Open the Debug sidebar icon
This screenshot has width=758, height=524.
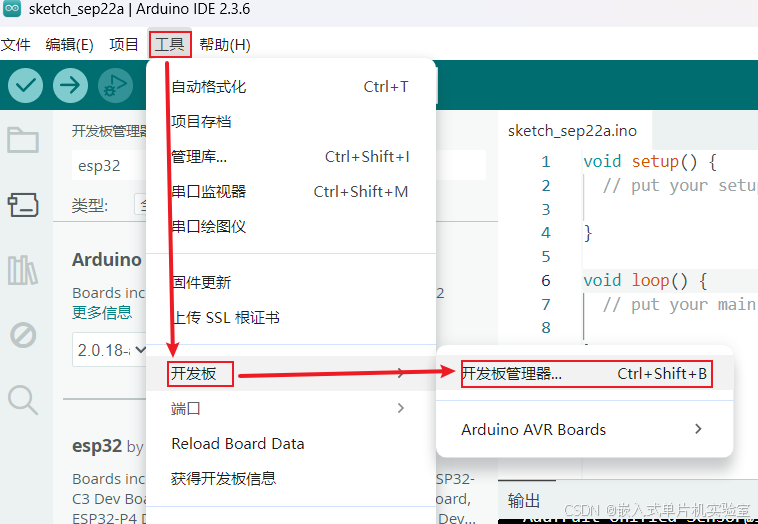point(23,335)
